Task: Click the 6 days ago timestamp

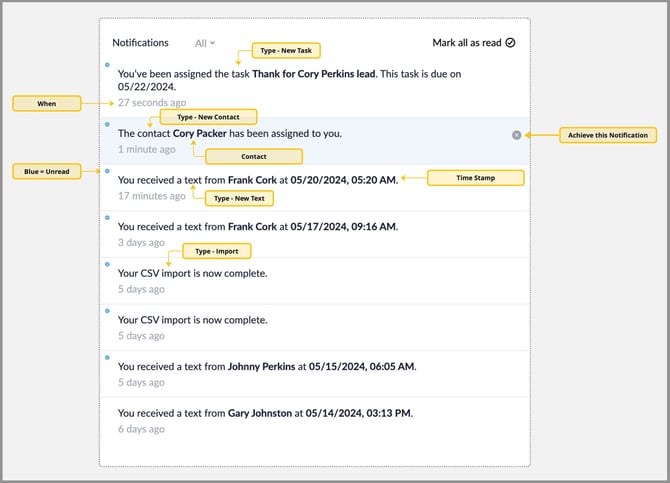Action: pos(141,429)
